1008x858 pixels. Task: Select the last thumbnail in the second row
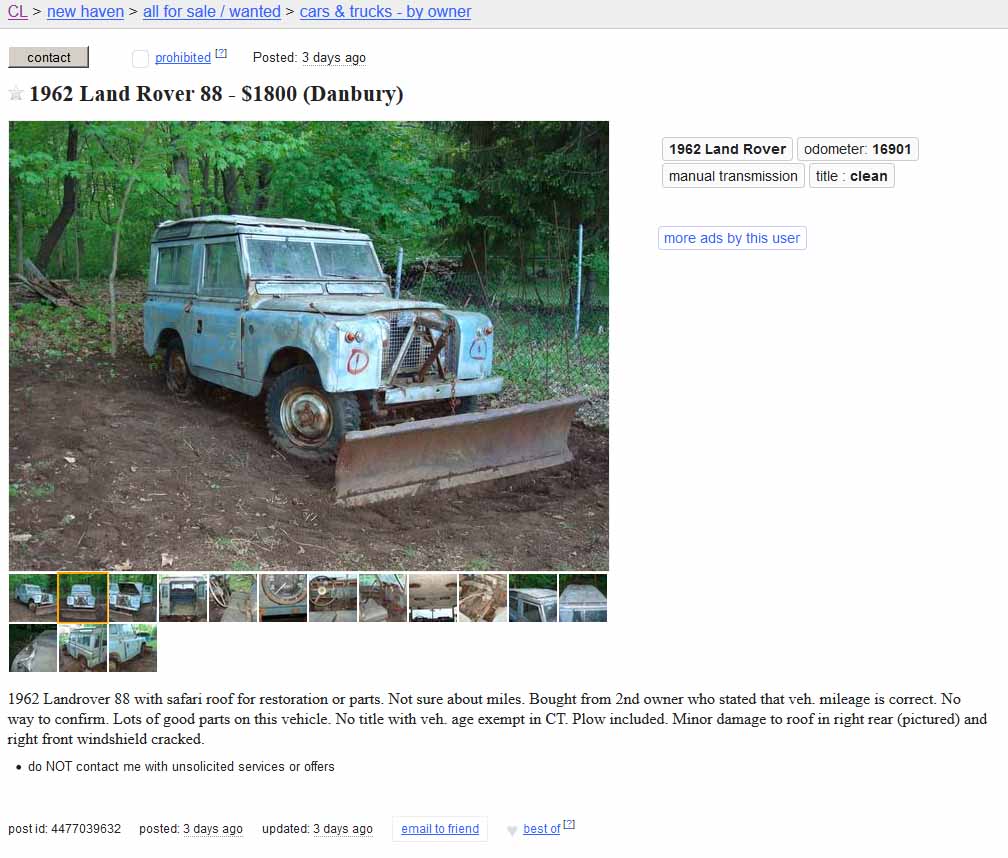coord(133,648)
